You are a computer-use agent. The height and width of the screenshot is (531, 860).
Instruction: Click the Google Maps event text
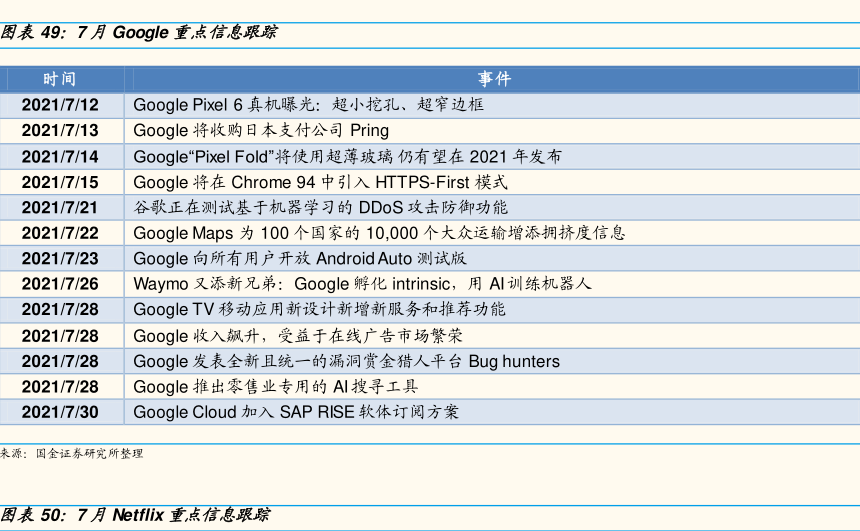point(379,233)
